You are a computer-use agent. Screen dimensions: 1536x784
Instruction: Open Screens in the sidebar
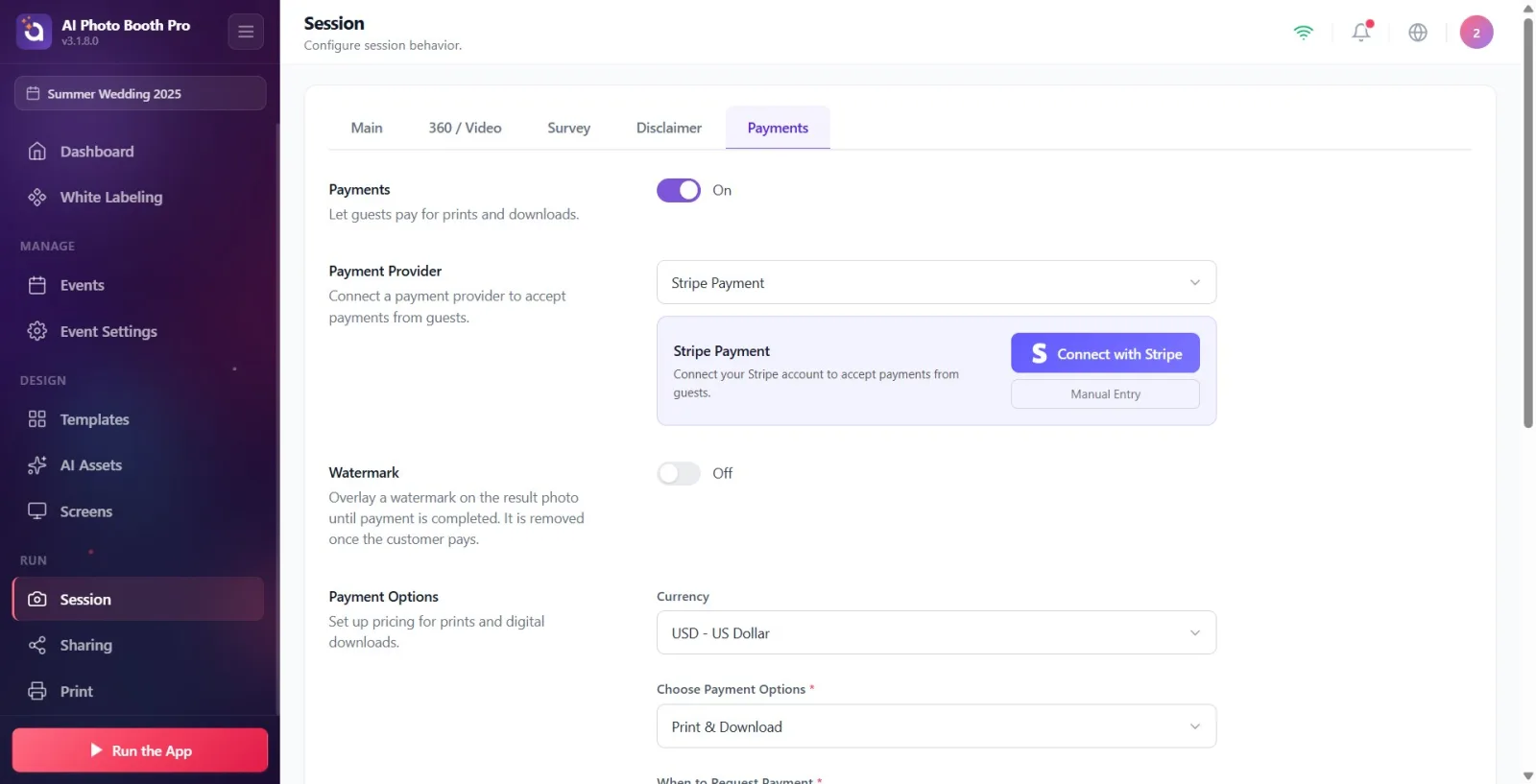139,511
